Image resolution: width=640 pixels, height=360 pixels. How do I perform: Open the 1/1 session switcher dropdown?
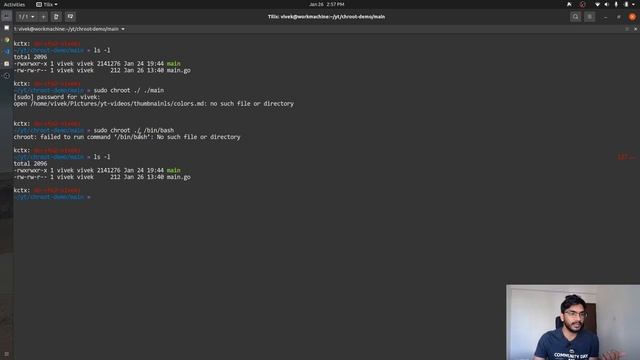(26, 17)
